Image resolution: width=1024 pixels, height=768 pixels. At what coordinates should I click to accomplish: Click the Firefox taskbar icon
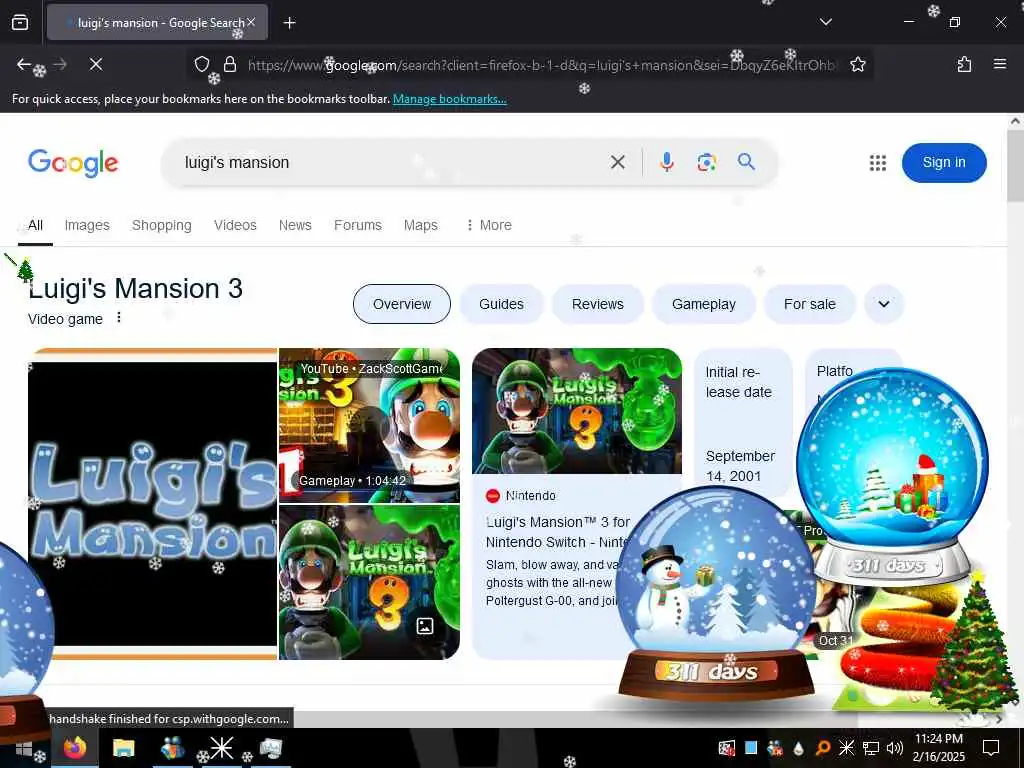[x=74, y=747]
